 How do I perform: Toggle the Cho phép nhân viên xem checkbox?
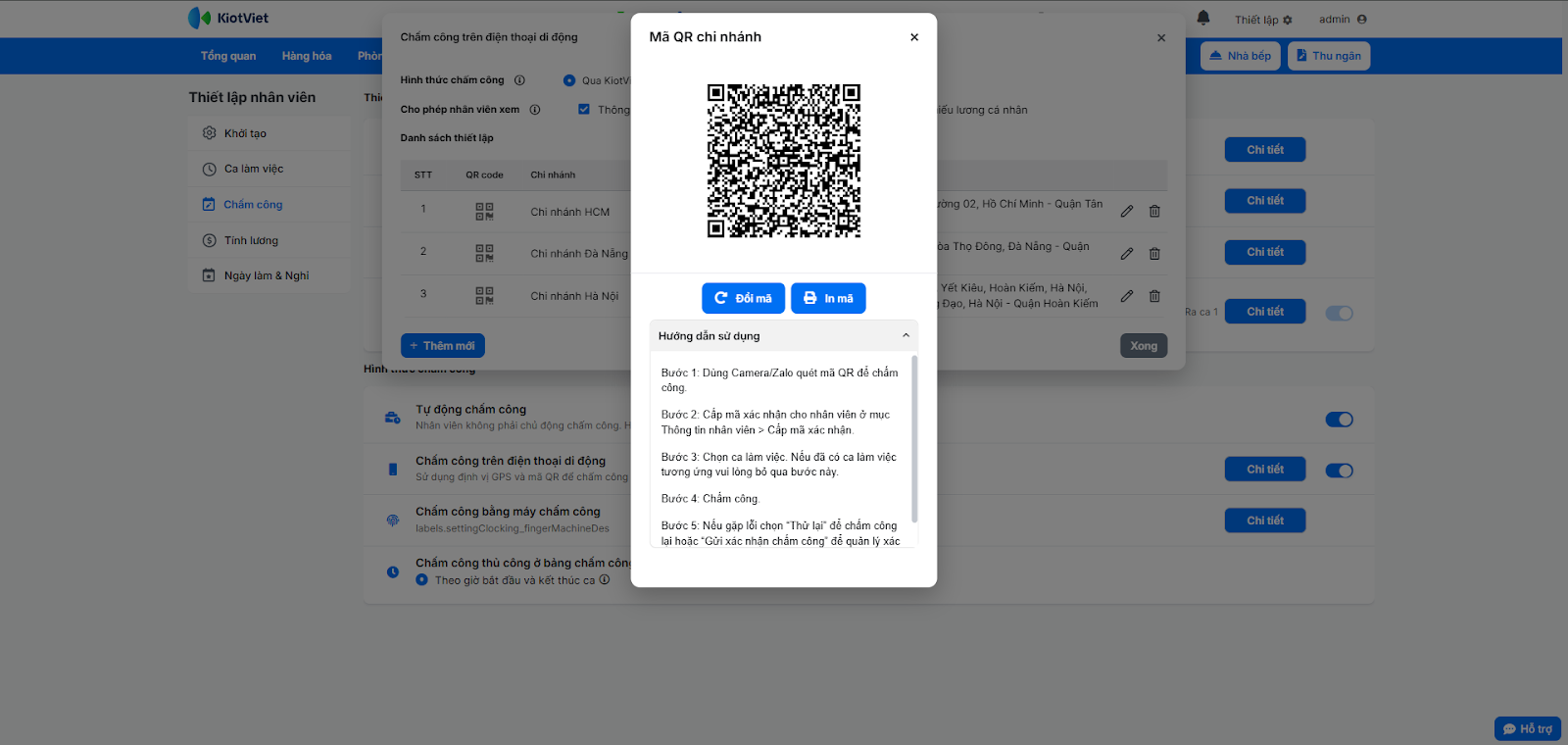point(584,110)
